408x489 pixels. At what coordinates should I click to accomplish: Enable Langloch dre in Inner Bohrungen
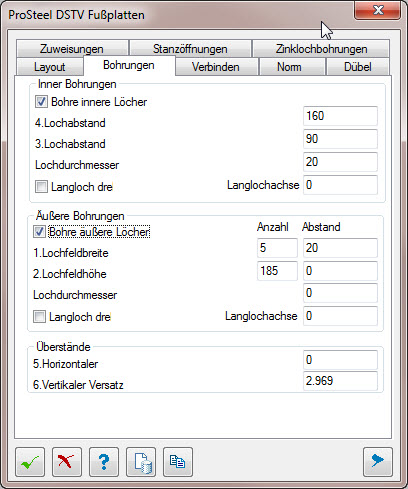[x=41, y=187]
